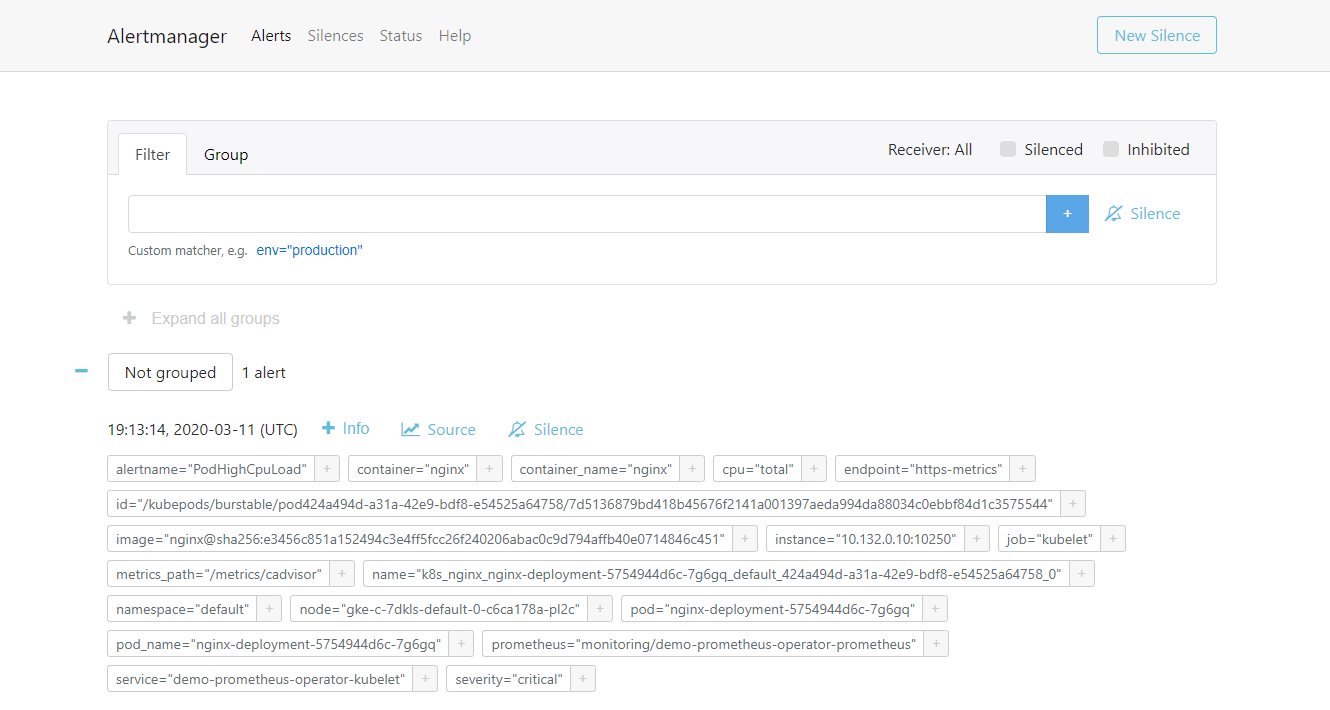Screen dimensions: 1330x710
Task: Focus the filter matcher input field
Action: coord(586,214)
